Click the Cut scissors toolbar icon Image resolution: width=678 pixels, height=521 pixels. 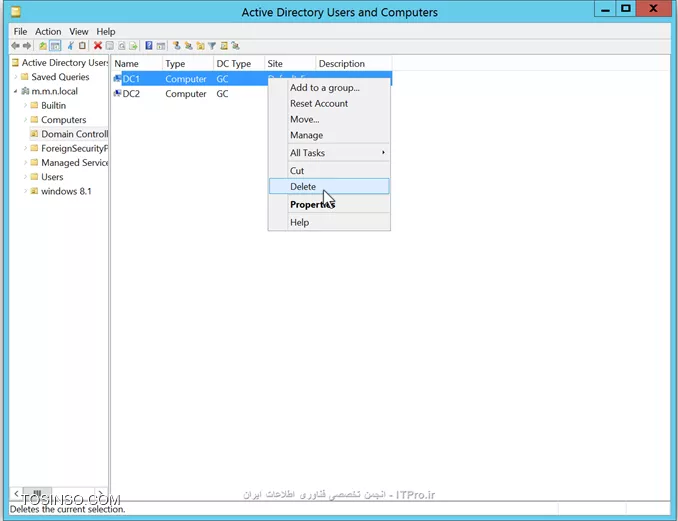(70, 45)
